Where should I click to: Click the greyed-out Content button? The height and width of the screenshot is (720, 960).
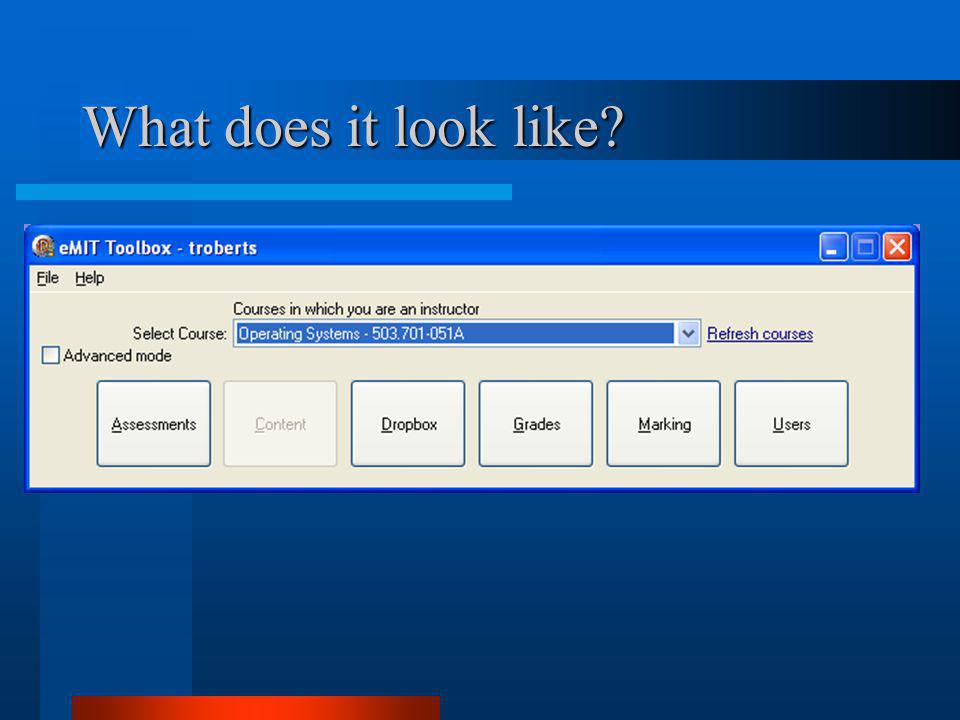[280, 424]
